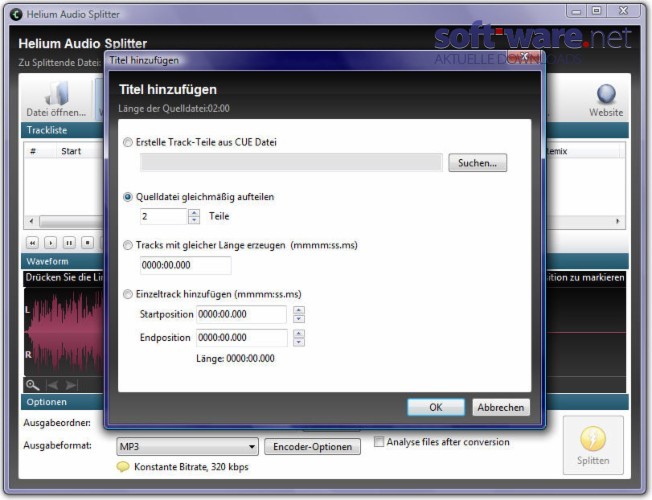This screenshot has height=500, width=652.
Task: Skip back to start playback button
Action: (32, 243)
